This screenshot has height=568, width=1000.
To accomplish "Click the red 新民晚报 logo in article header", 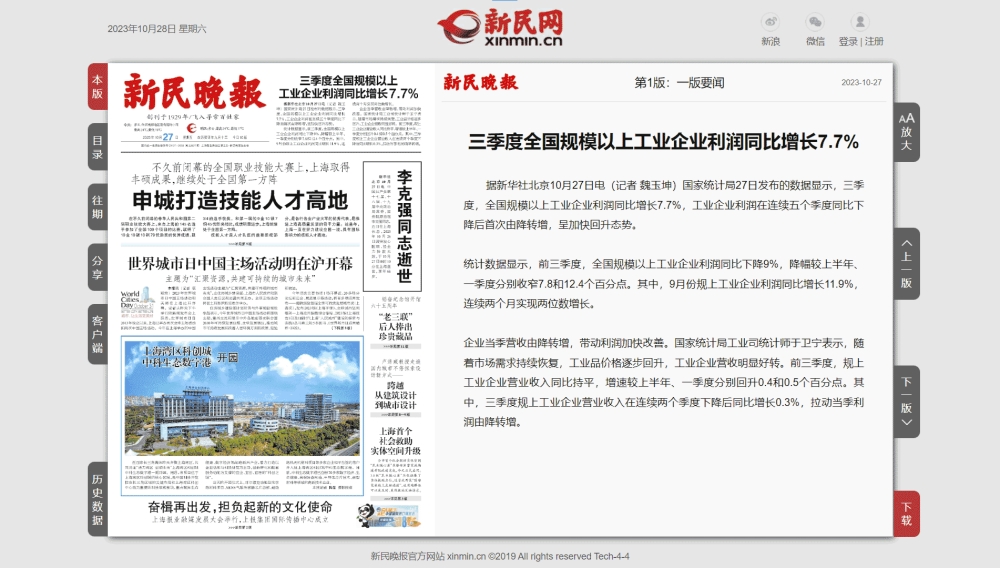I will point(481,82).
